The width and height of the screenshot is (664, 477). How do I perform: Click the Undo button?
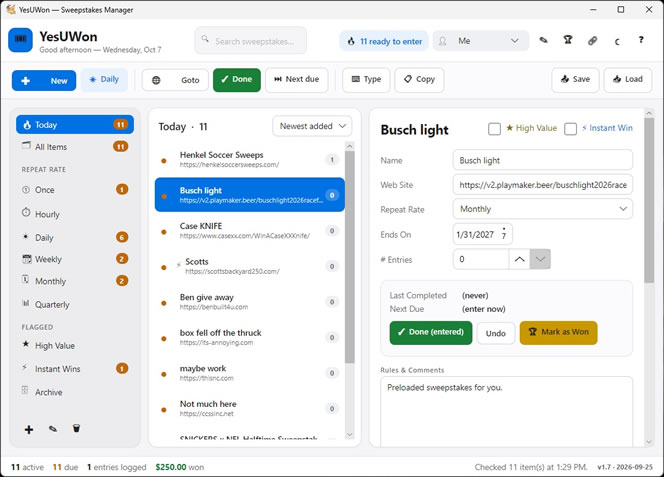click(x=496, y=333)
